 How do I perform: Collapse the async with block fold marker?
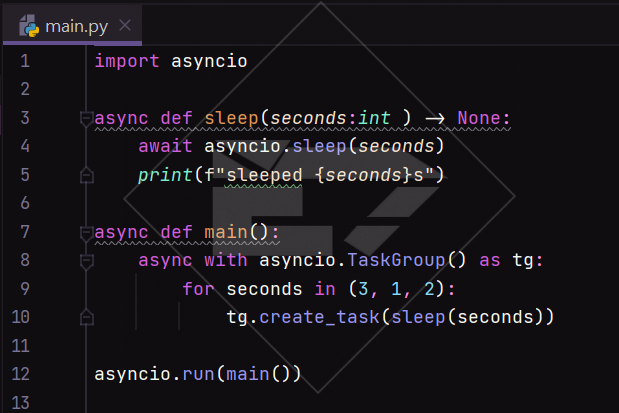[86, 261]
